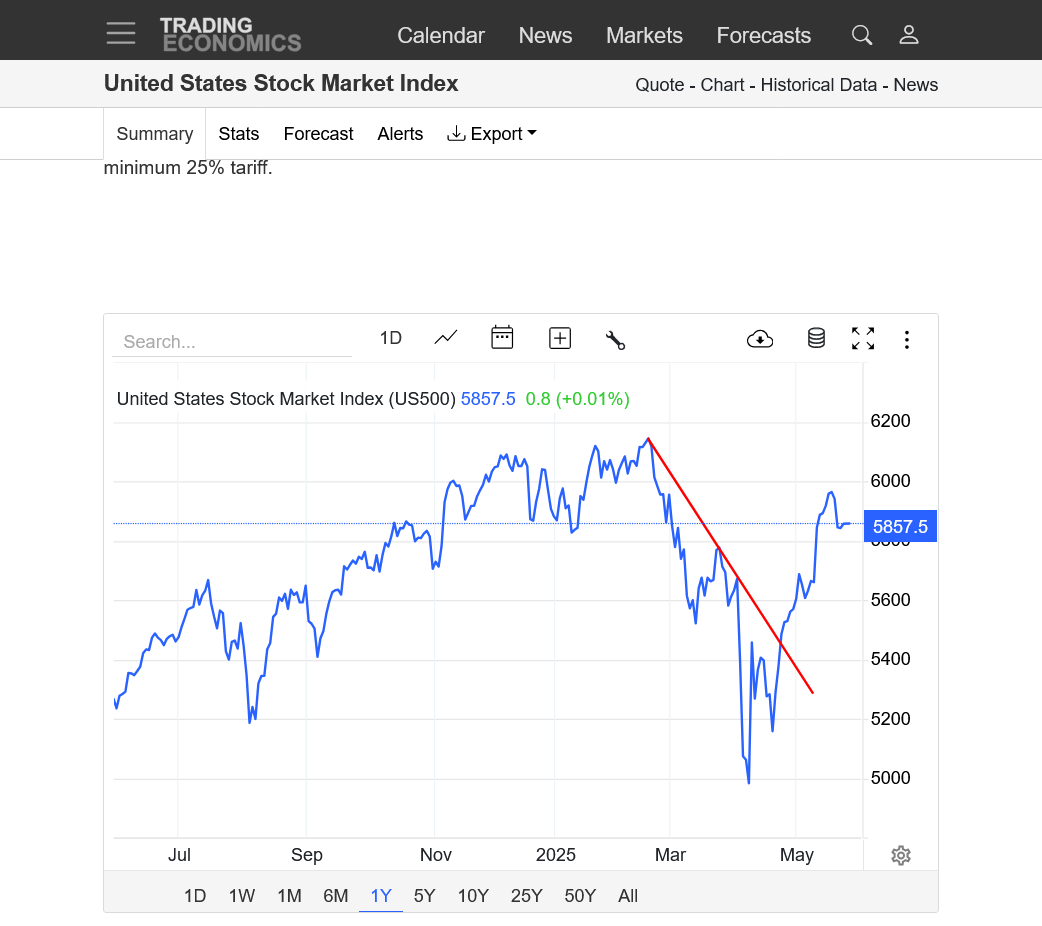Open the chart calendar date picker
Screen dimensions: 1042x926
tap(502, 338)
